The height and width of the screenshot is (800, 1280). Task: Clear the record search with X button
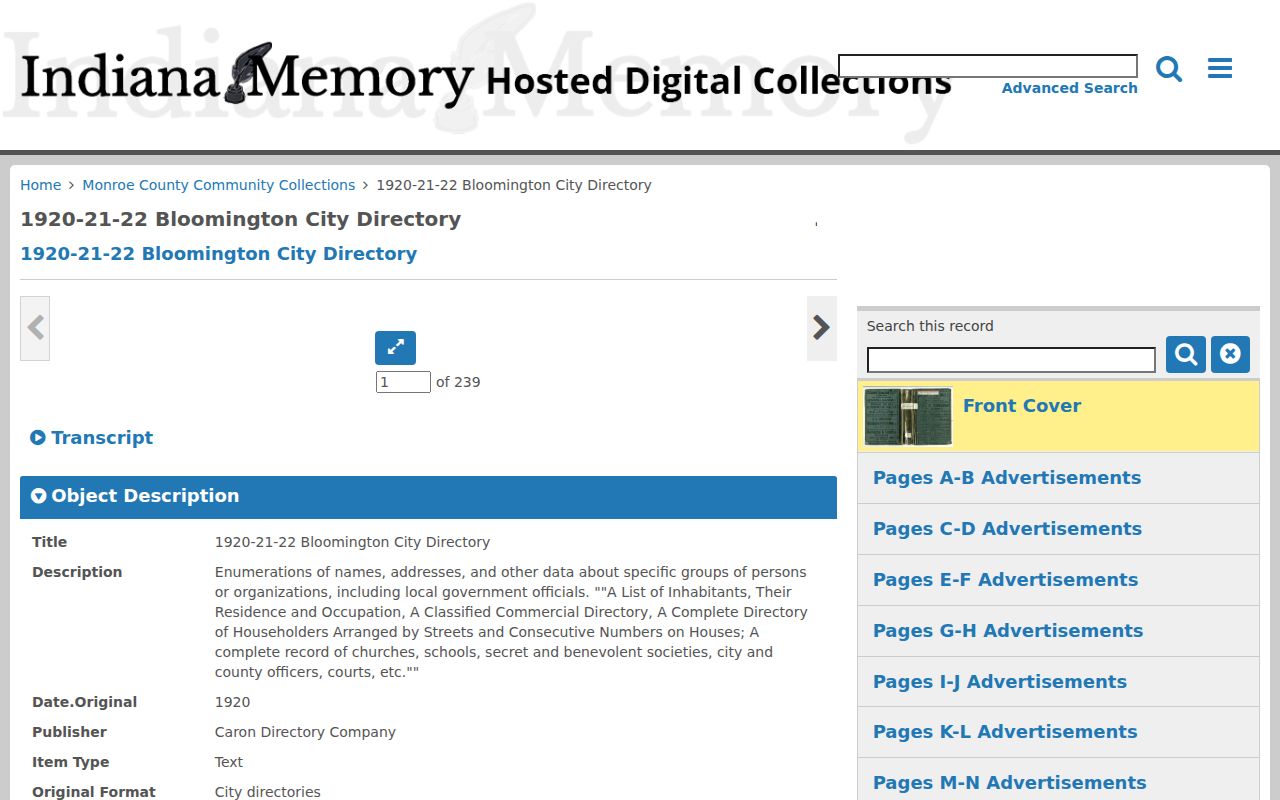tap(1230, 354)
